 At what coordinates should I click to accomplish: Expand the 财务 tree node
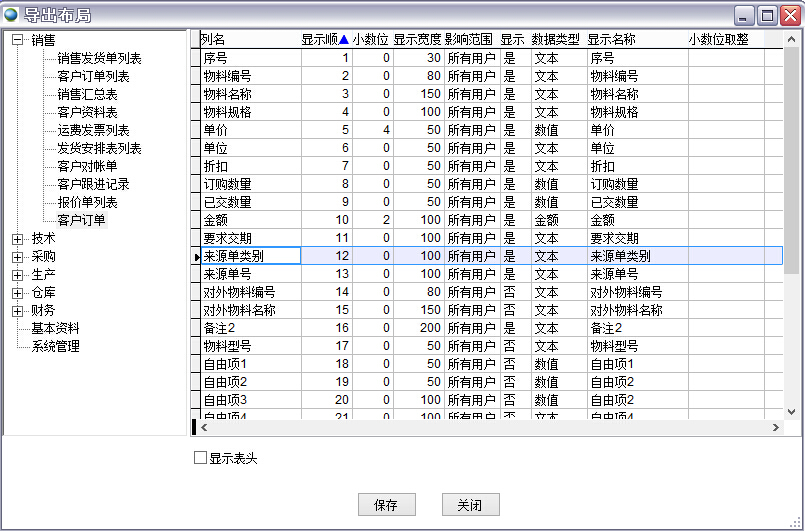(x=17, y=311)
